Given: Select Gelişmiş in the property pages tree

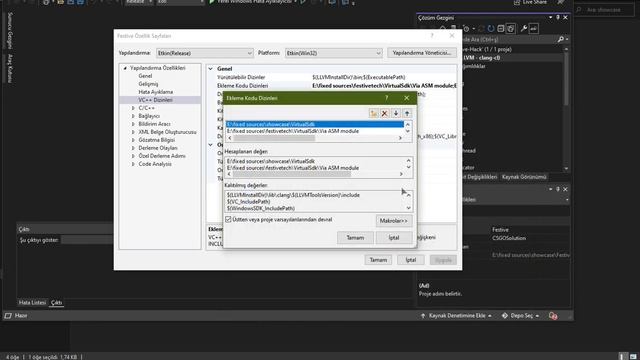Looking at the screenshot, I should [x=148, y=84].
